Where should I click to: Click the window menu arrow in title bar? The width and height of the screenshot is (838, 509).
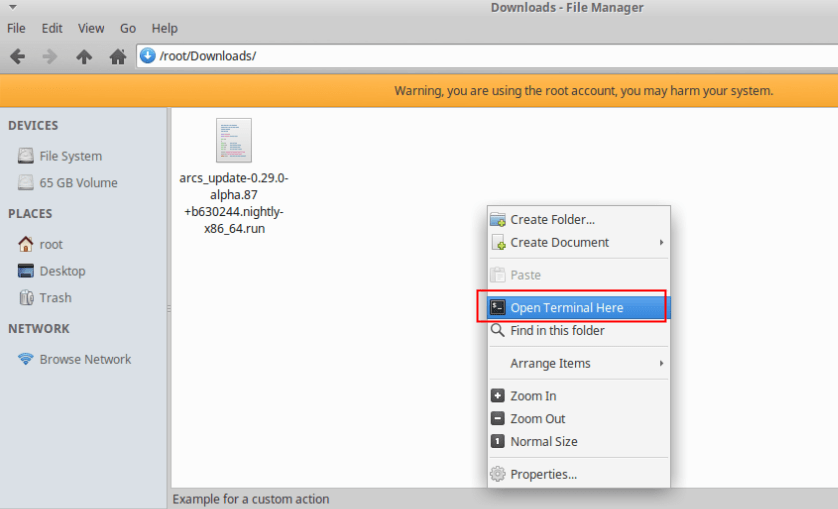tap(13, 7)
